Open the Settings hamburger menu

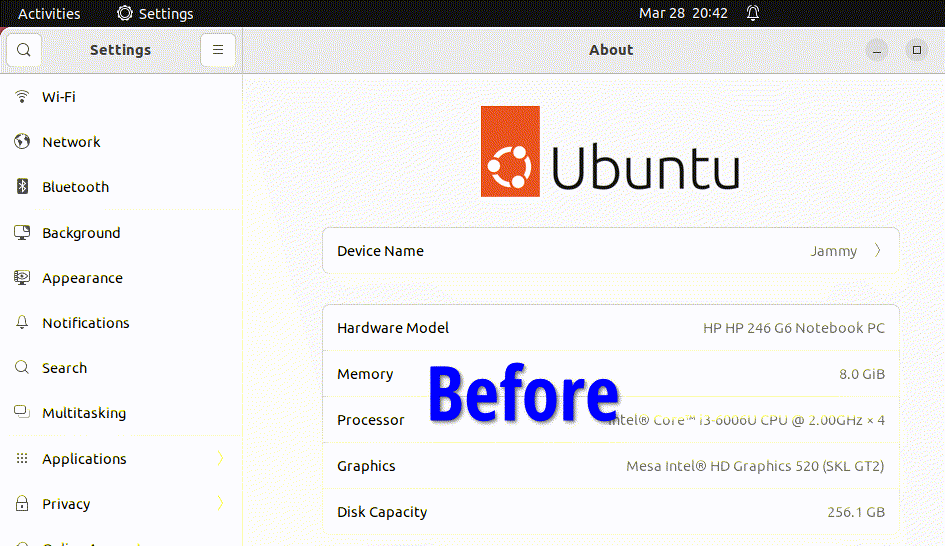point(218,50)
